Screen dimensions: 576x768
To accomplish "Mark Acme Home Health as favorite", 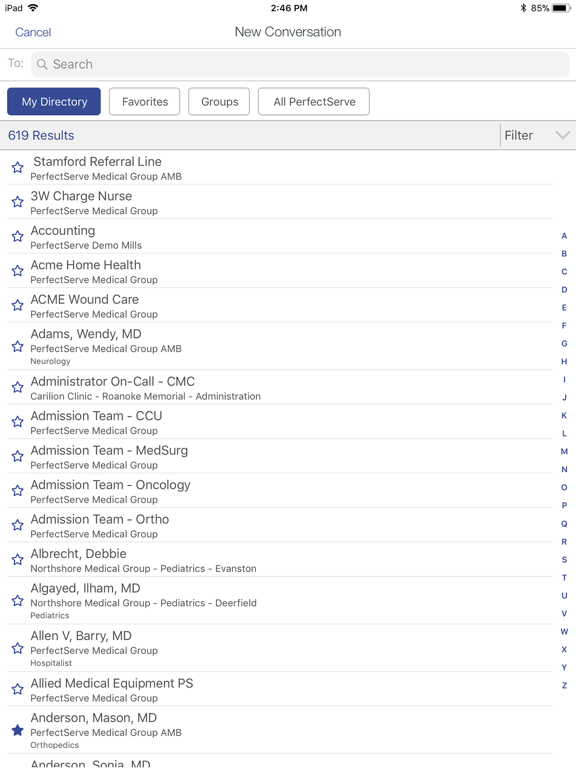I will click(x=18, y=271).
